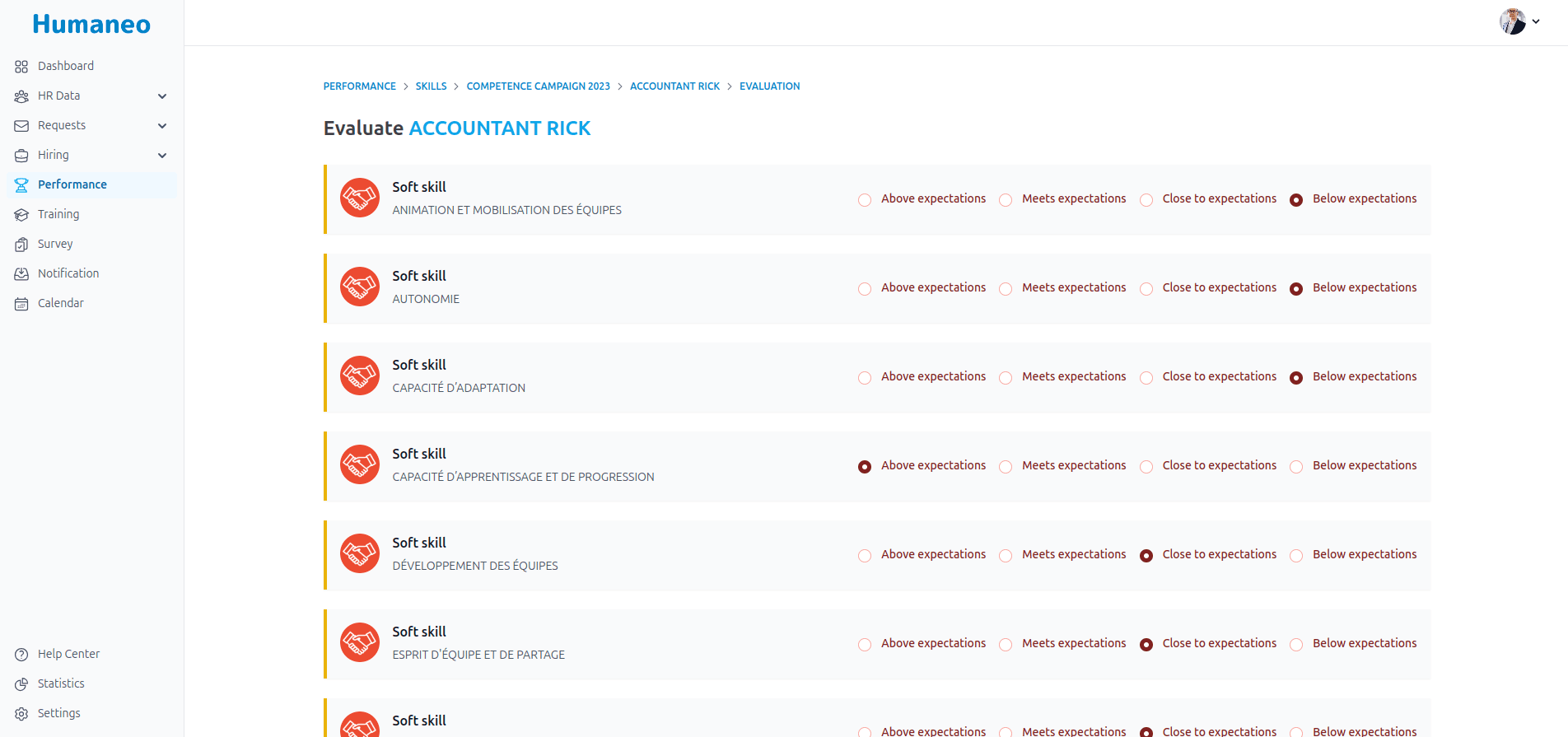Click the Help Center question mark icon
Screen dimensions: 1568x737
tap(21, 655)
